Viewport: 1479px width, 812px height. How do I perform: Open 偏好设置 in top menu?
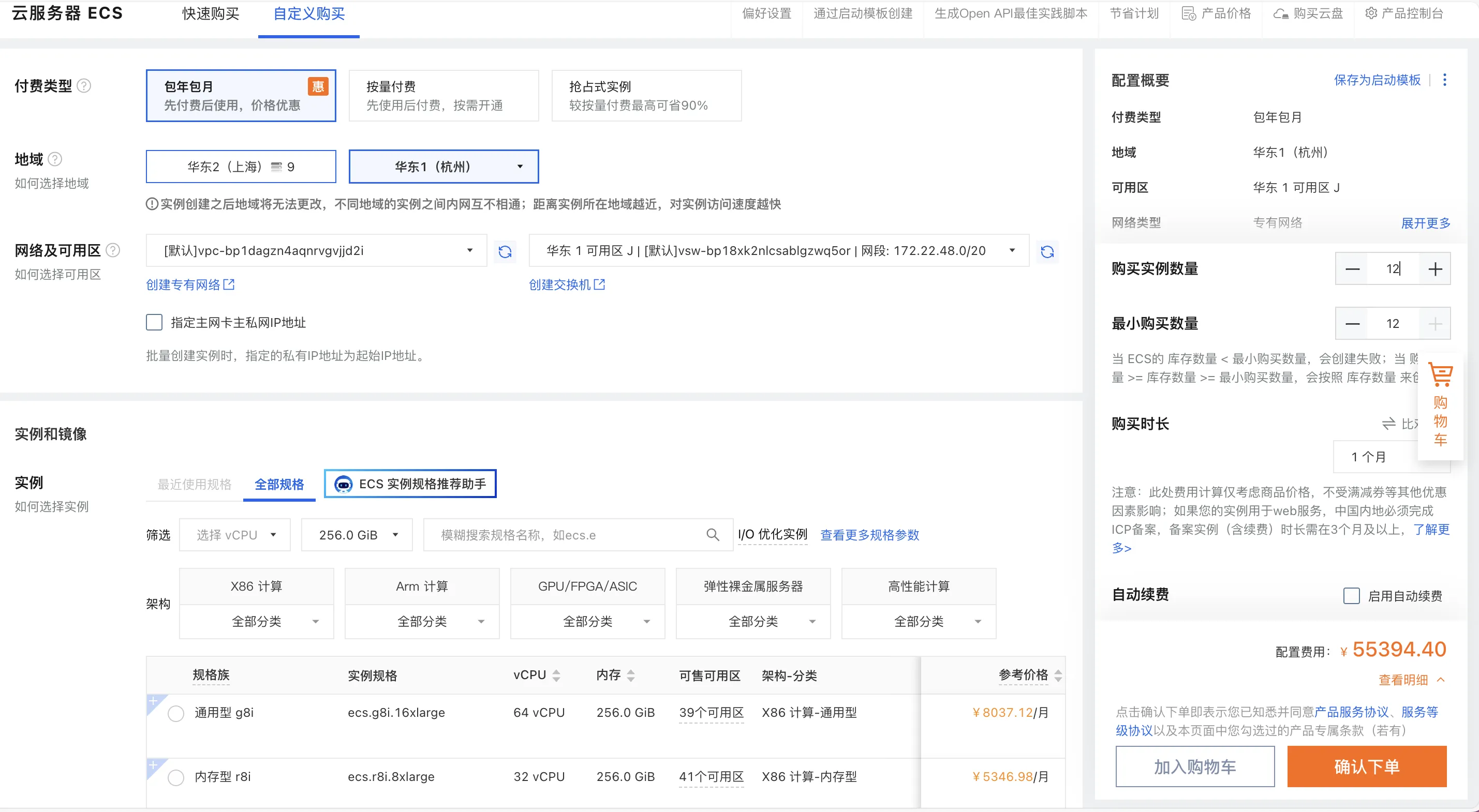[x=766, y=14]
